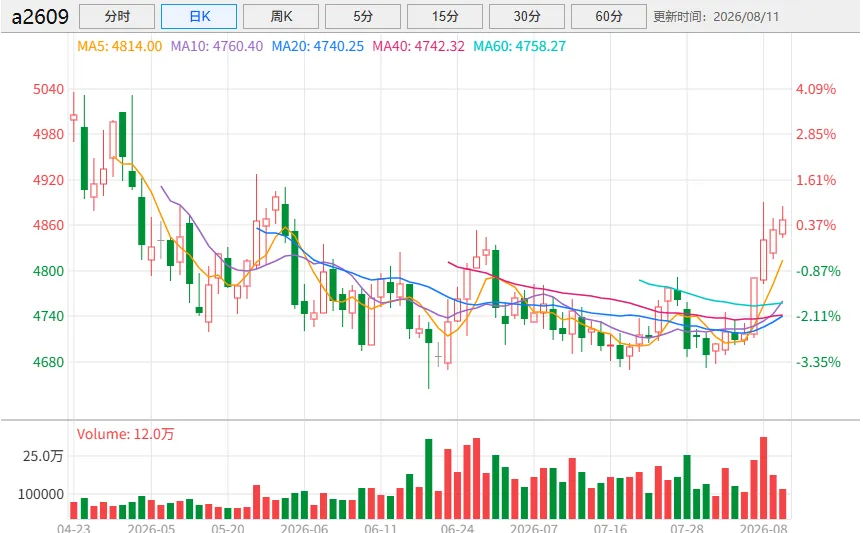Click the -2.11% percent axis label
The width and height of the screenshot is (863, 533).
click(818, 316)
